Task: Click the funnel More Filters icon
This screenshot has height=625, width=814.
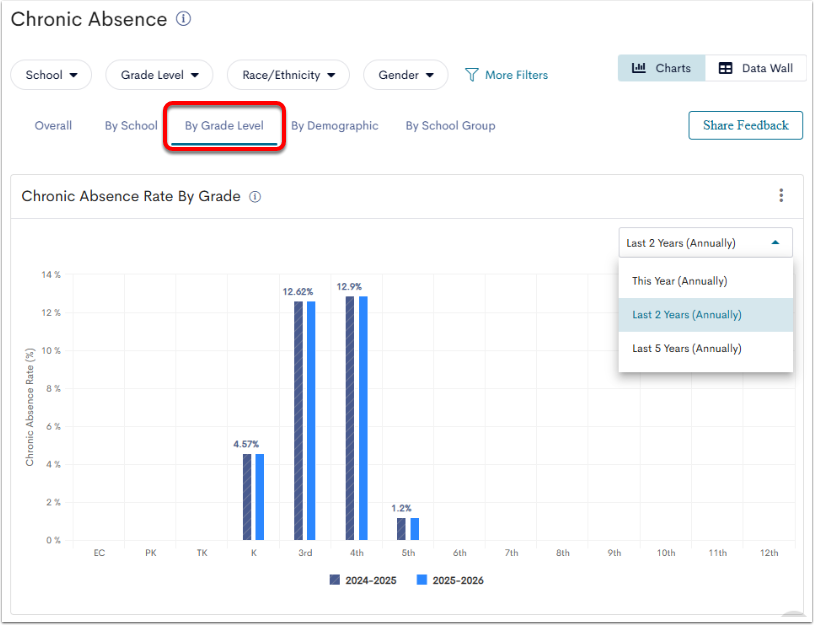Action: tap(471, 75)
